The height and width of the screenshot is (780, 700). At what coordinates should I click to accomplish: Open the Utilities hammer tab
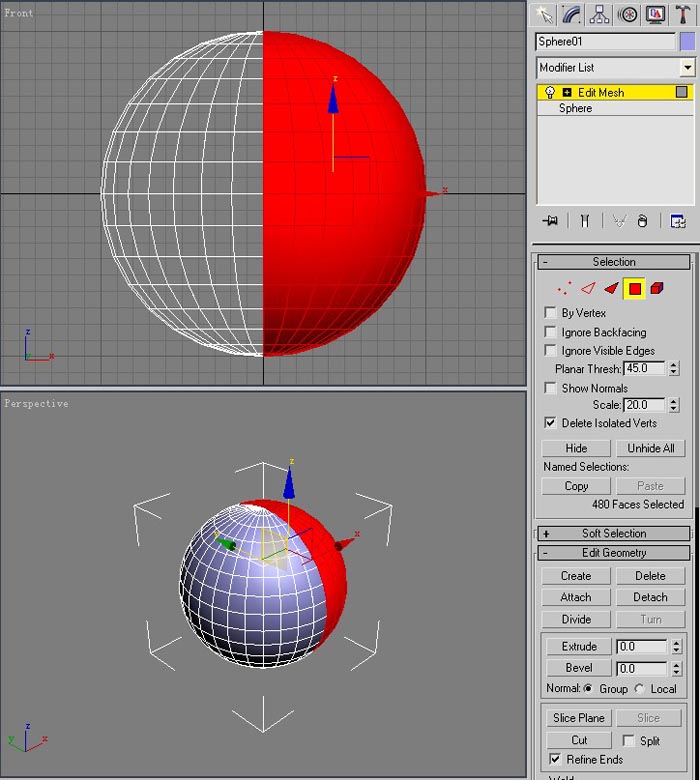pyautogui.click(x=683, y=14)
